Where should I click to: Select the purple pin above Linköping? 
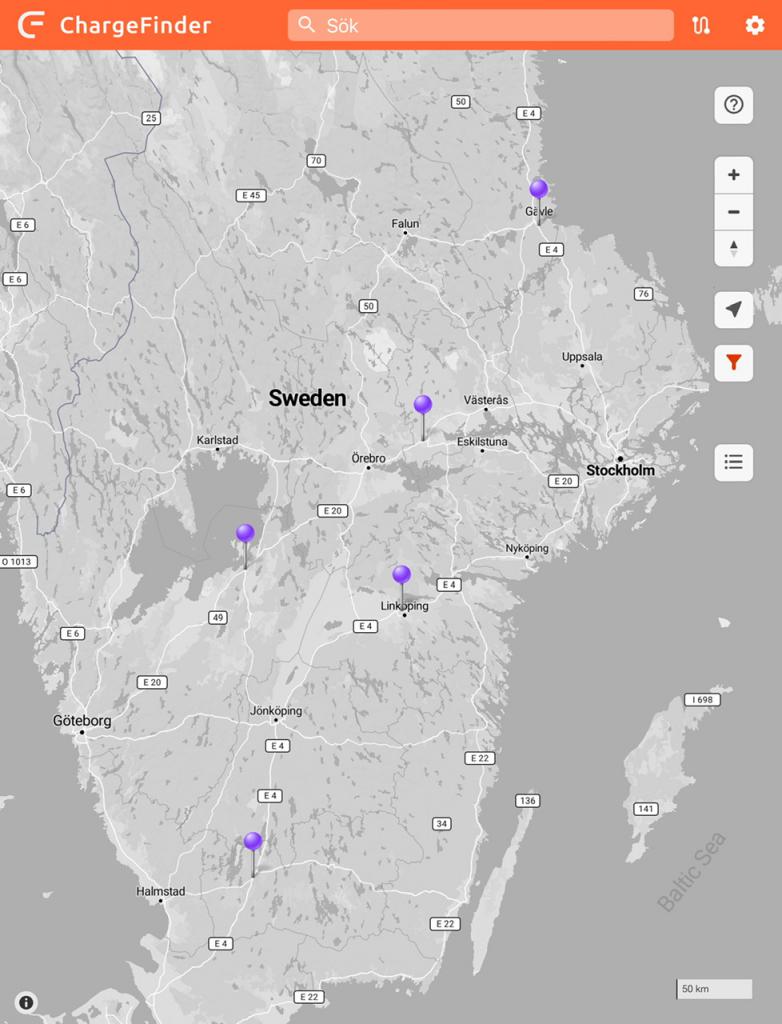[401, 574]
